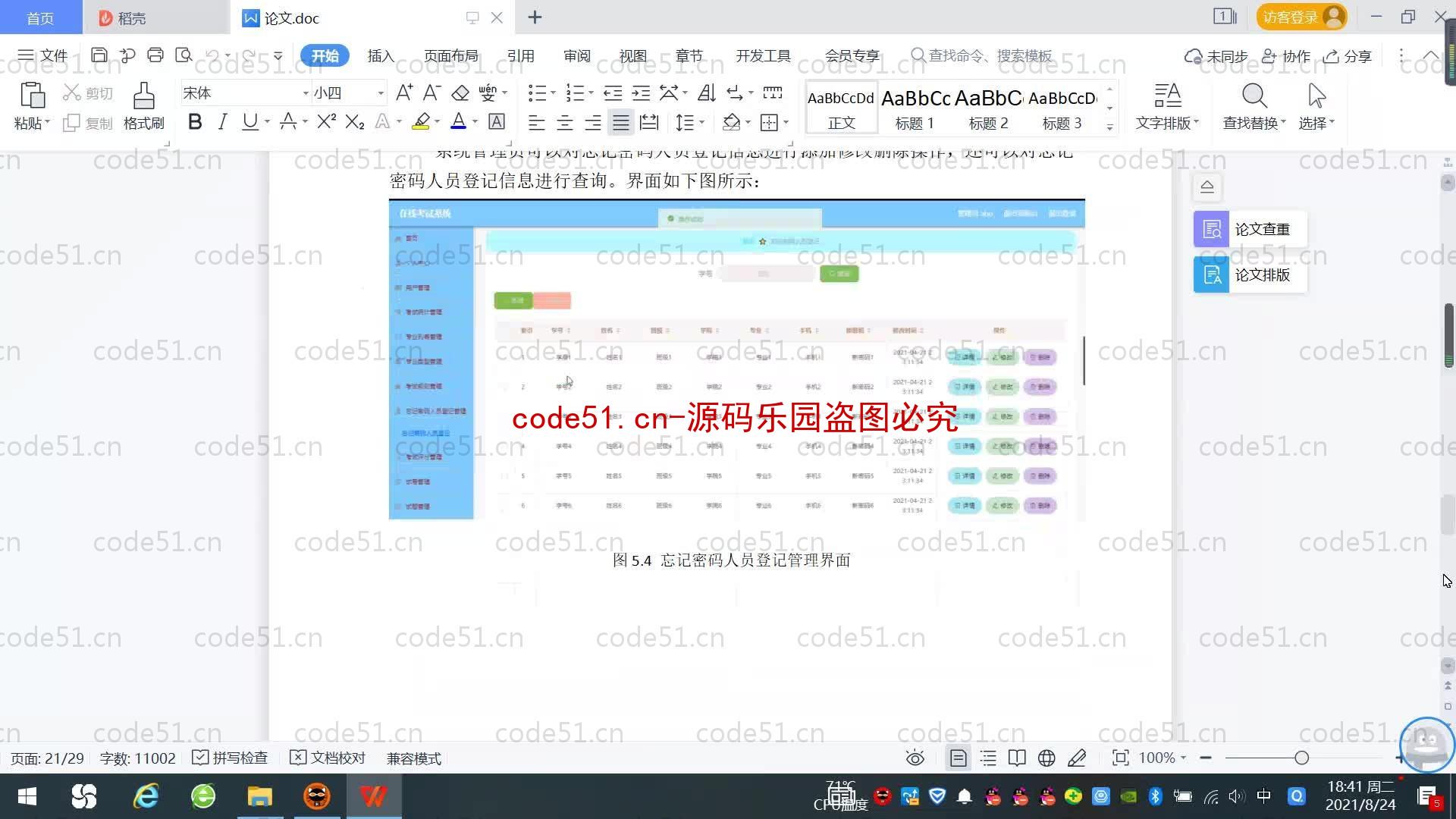Click the align right icon

tap(593, 122)
